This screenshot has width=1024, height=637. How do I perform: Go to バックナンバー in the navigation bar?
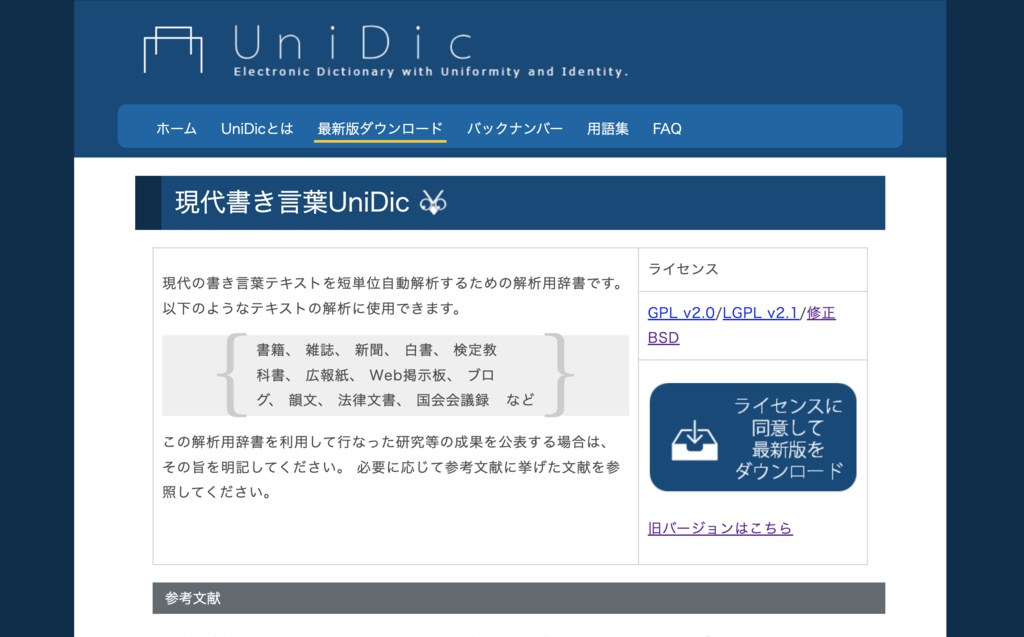coord(515,129)
